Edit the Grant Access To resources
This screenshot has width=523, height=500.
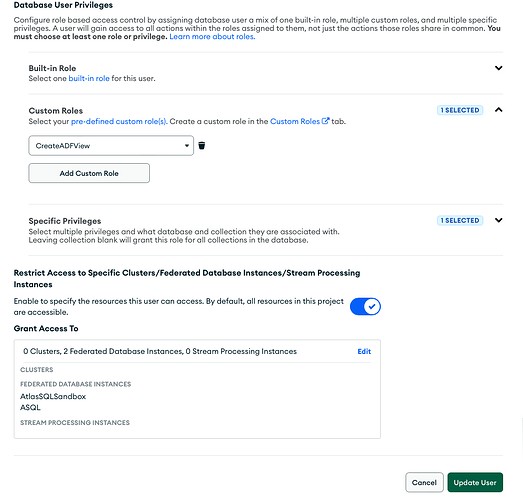364,351
